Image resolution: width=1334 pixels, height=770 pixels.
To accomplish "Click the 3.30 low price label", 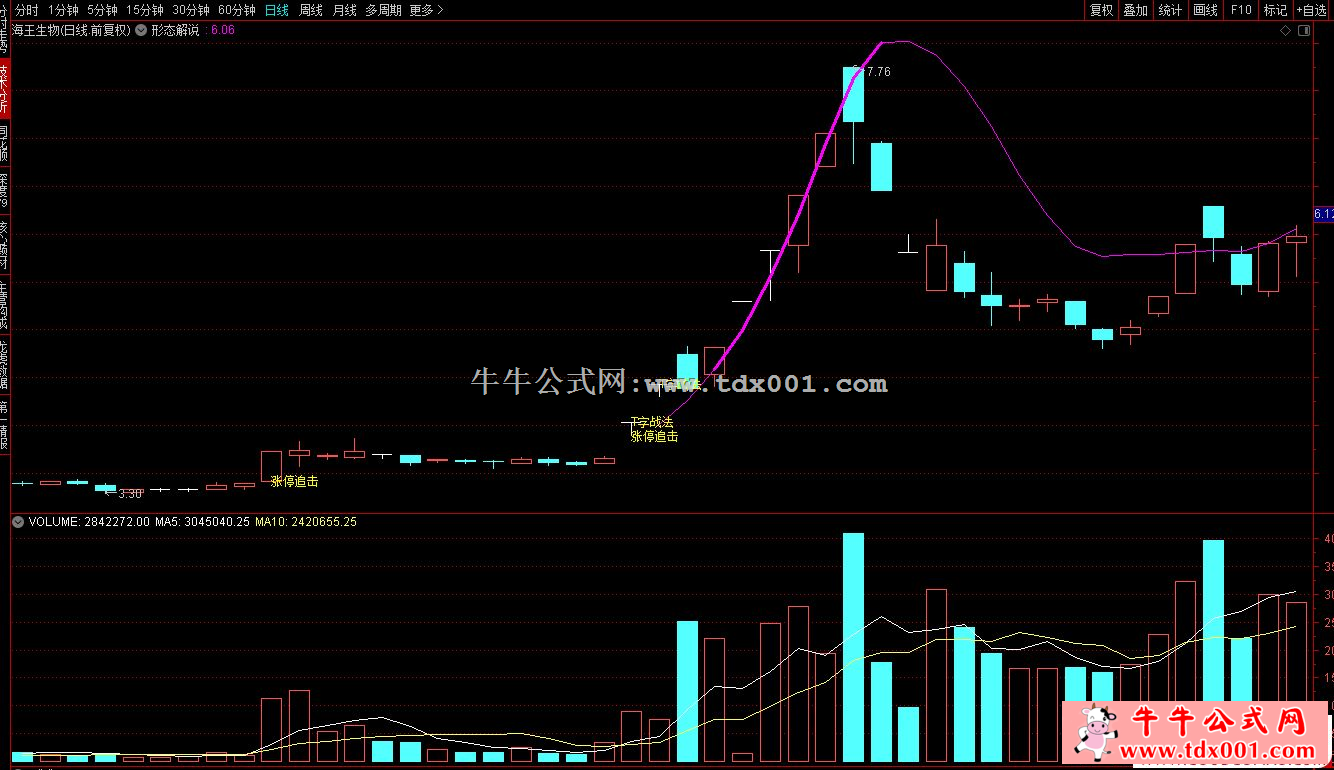I will coord(131,493).
